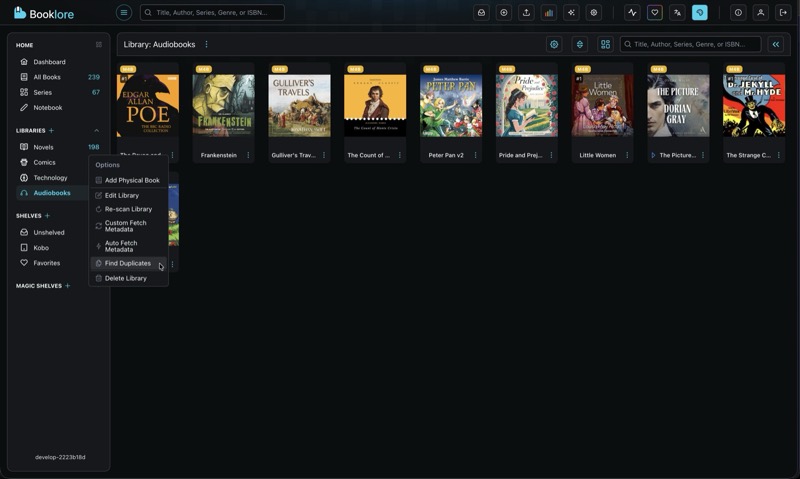Switch view with the grid layout icon
Viewport: 800px width, 479px height.
[605, 44]
